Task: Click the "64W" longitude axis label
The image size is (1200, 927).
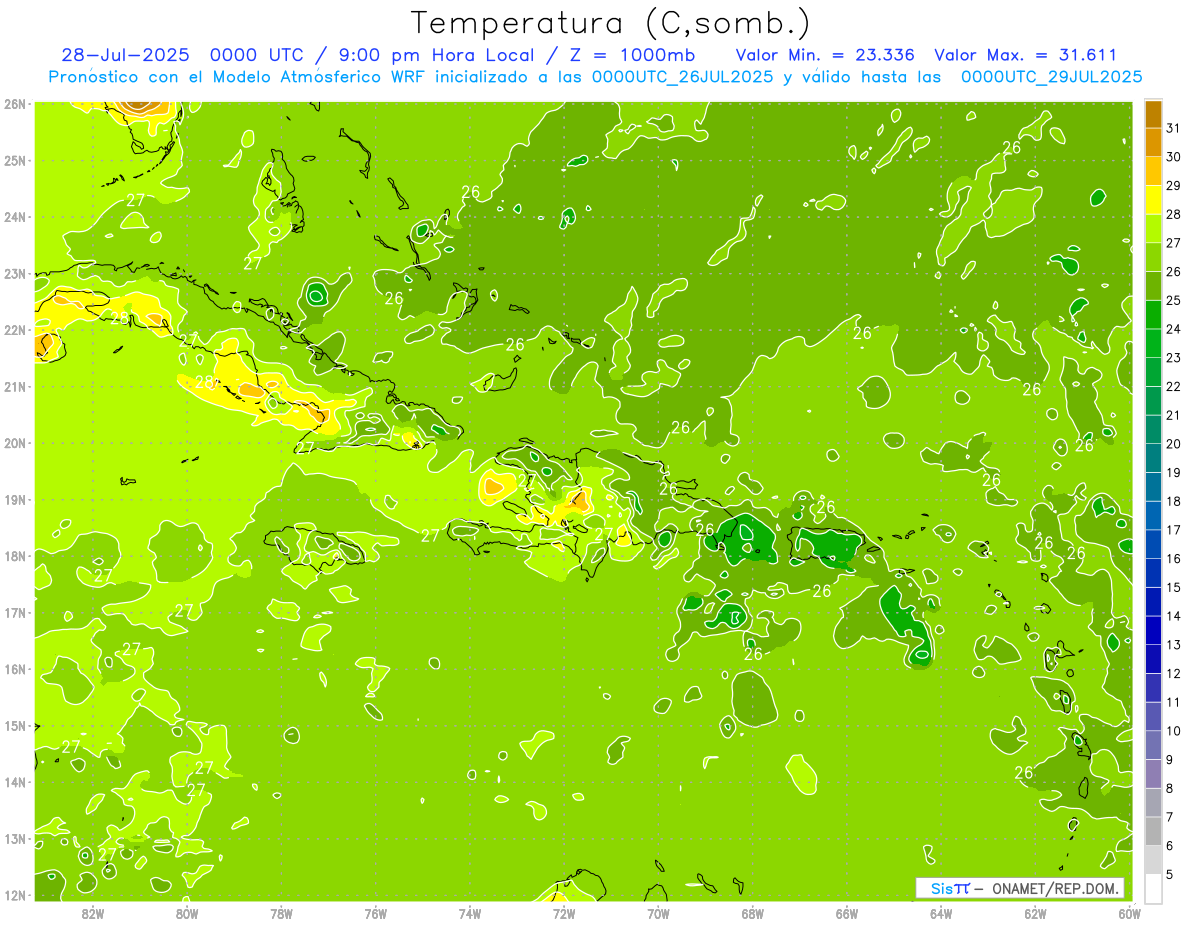Action: 940,913
